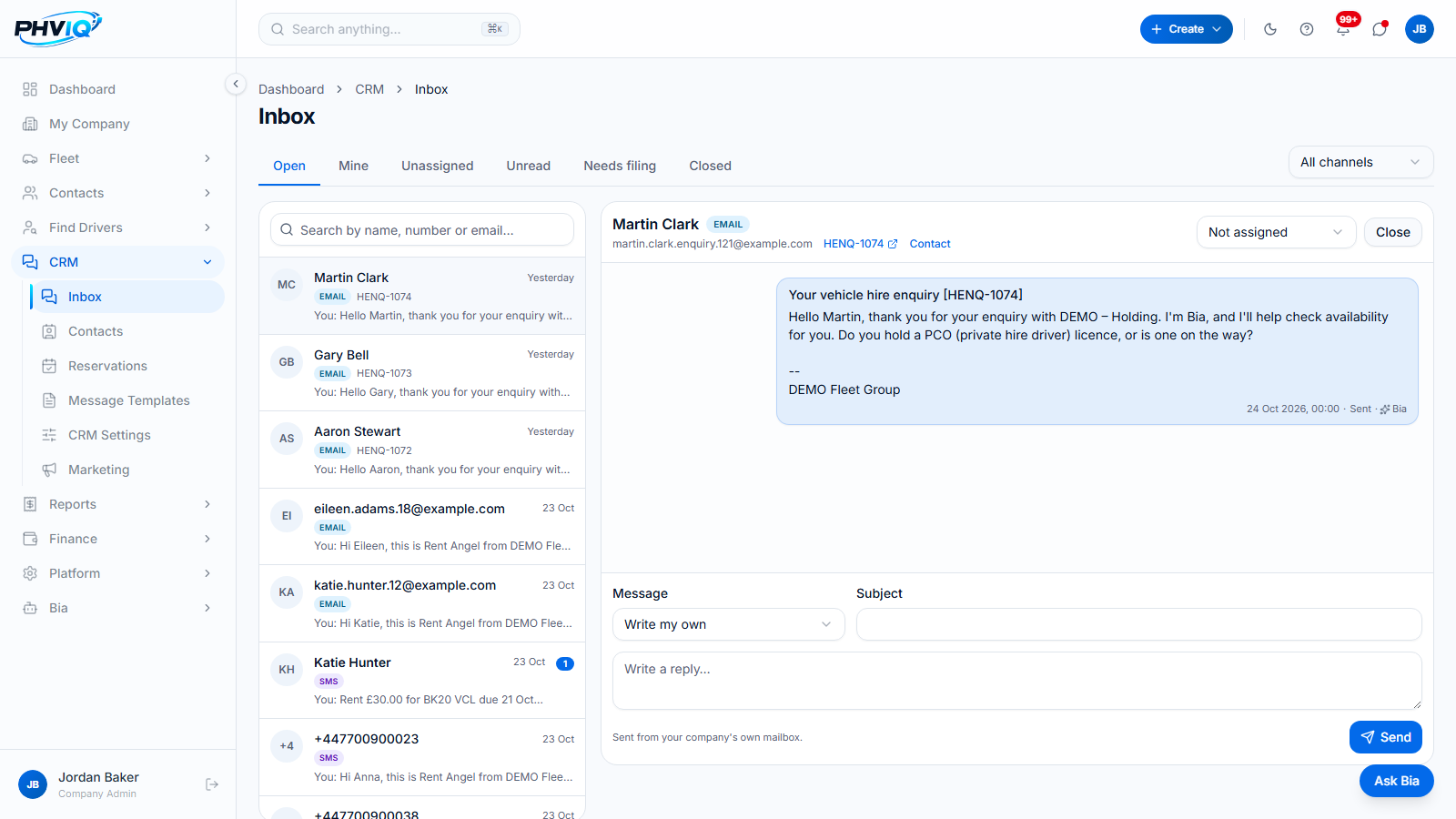
Task: Open Gary Bell conversation HENQ-1073
Action: coord(422,373)
